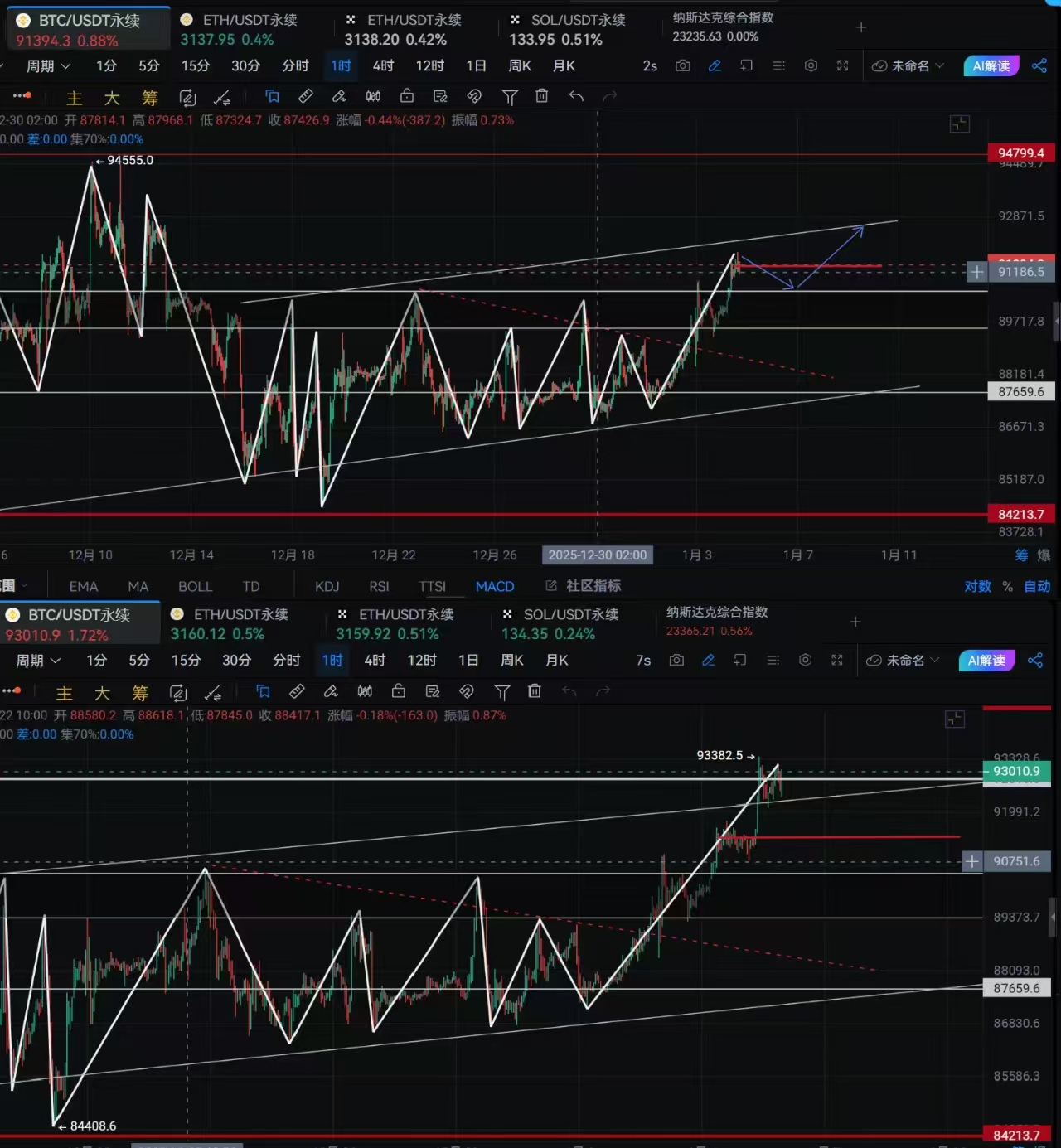Screen dimensions: 1061x1148
Task: Click the selection cursor tool in lower toolbar
Action: point(263,690)
